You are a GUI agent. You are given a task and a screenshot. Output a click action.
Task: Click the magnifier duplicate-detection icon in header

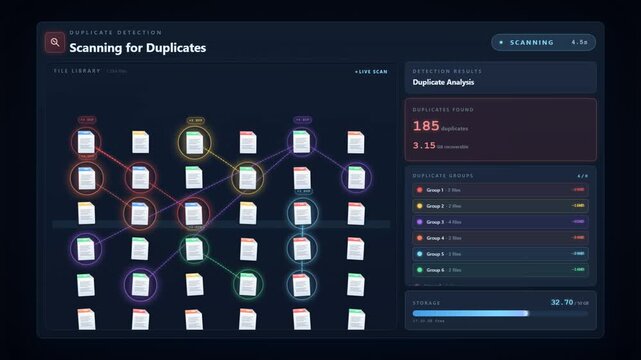pos(55,42)
